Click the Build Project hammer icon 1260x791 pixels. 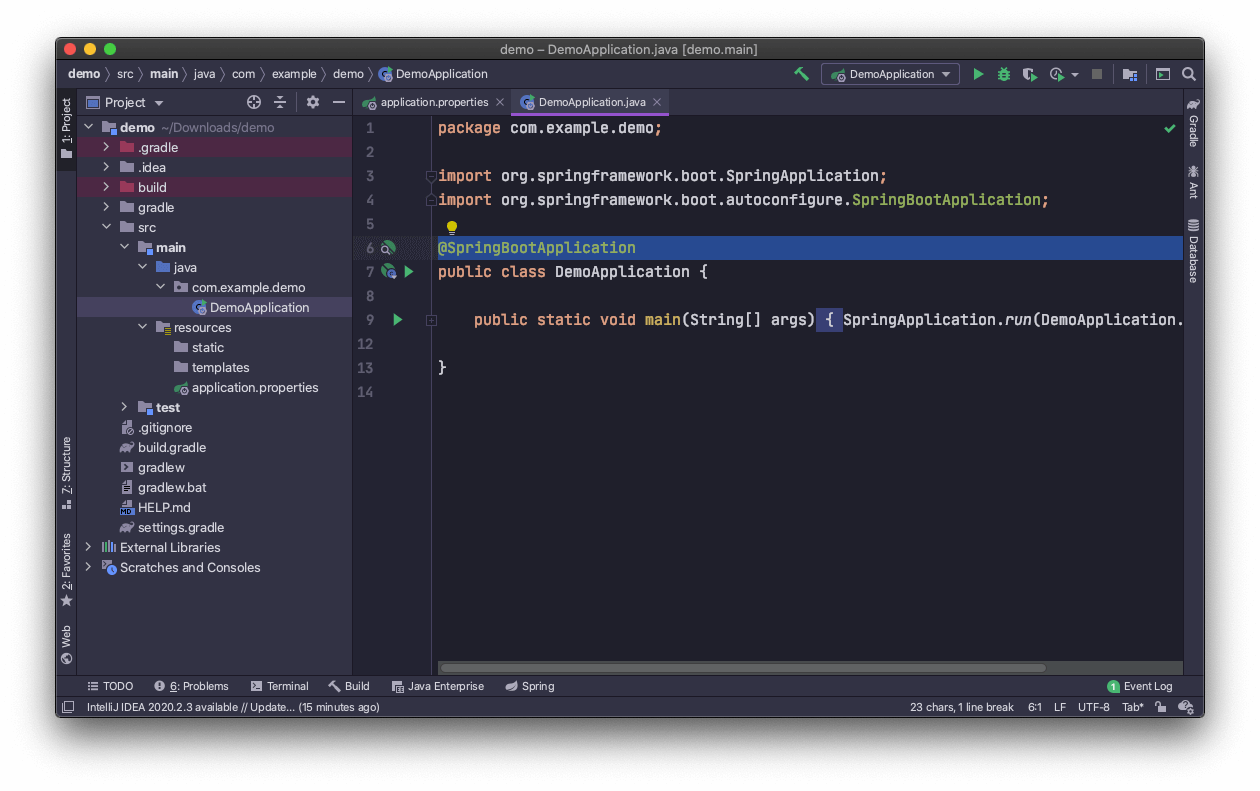click(801, 74)
